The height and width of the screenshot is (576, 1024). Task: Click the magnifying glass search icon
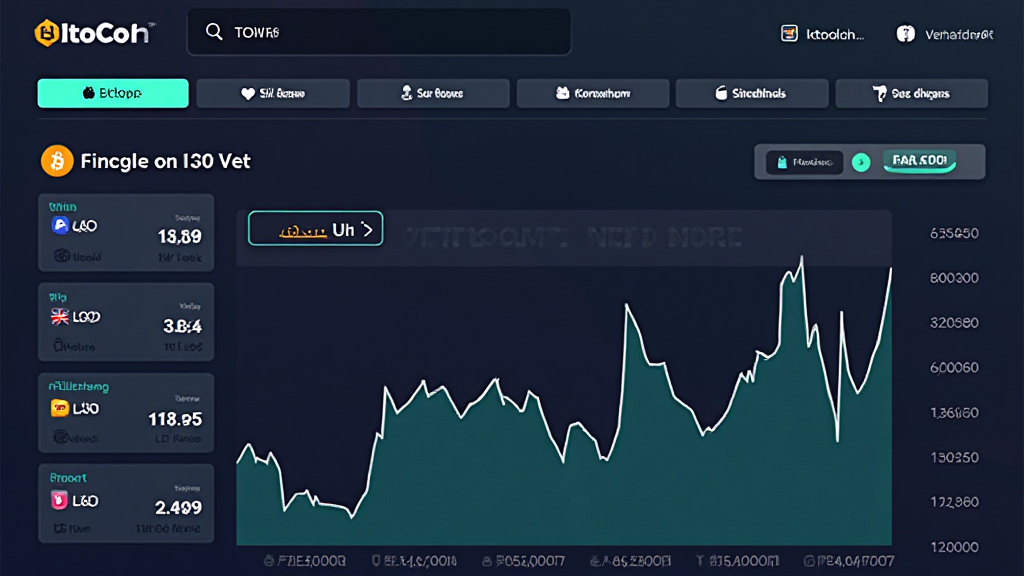tap(214, 32)
